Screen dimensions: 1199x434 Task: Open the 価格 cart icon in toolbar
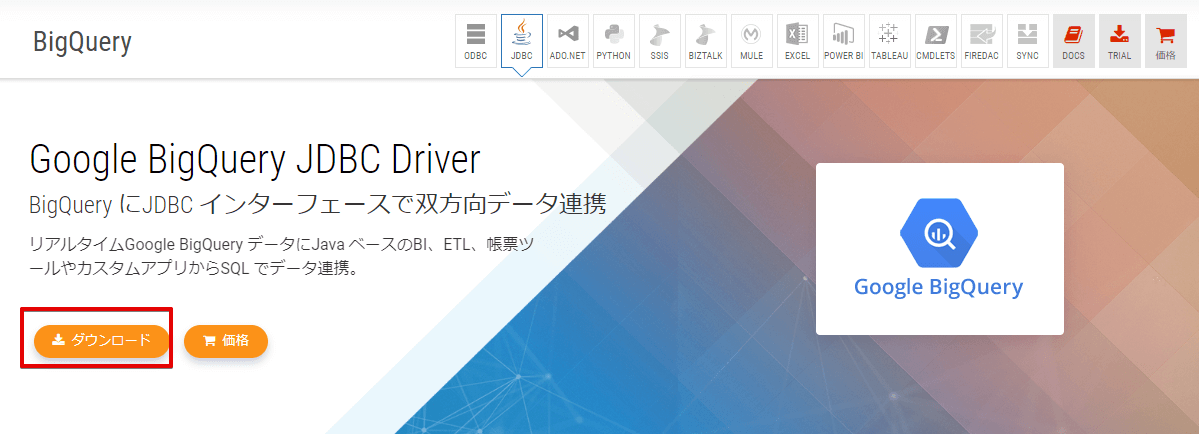(1165, 41)
